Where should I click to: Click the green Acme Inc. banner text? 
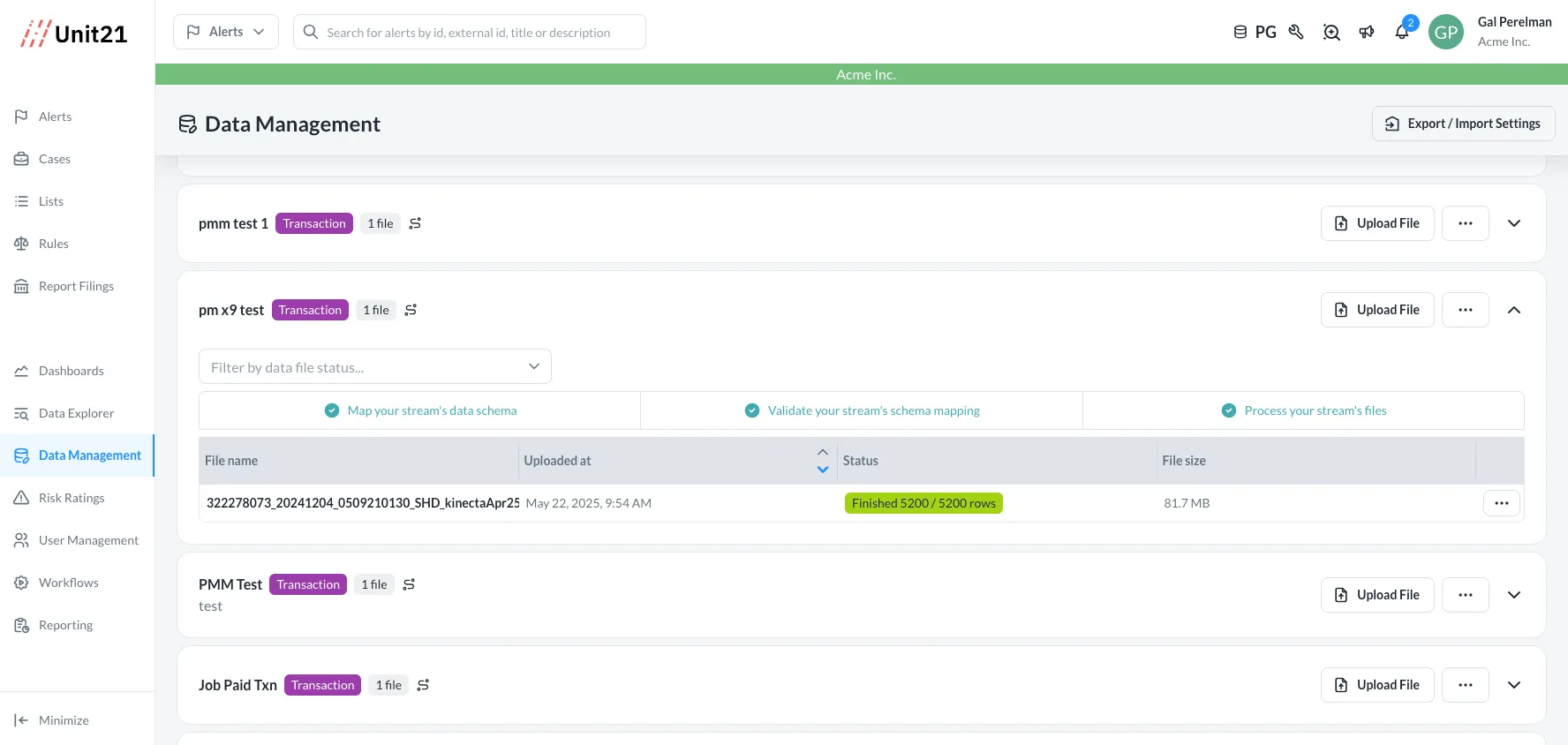(865, 74)
